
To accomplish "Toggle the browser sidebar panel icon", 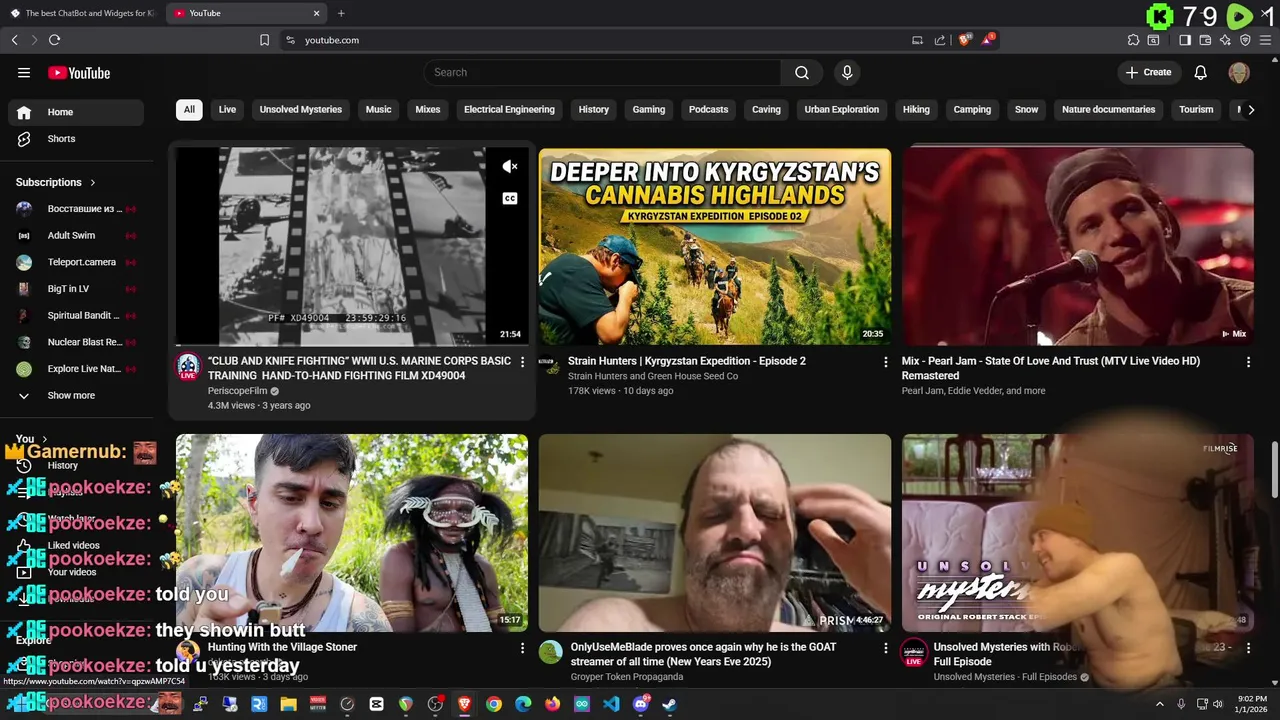I will (x=1185, y=40).
